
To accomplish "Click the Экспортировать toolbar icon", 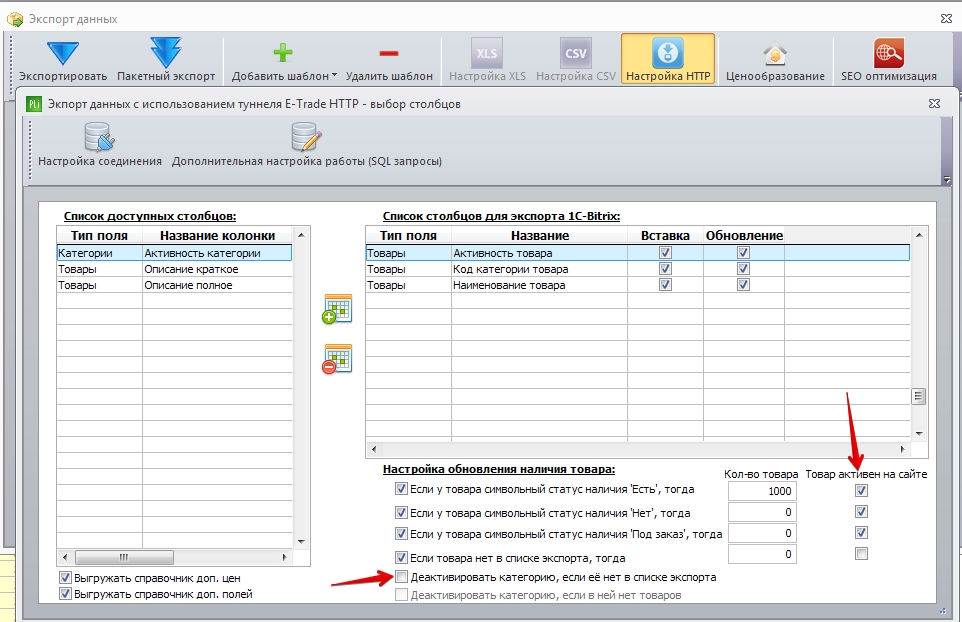I will [x=63, y=53].
